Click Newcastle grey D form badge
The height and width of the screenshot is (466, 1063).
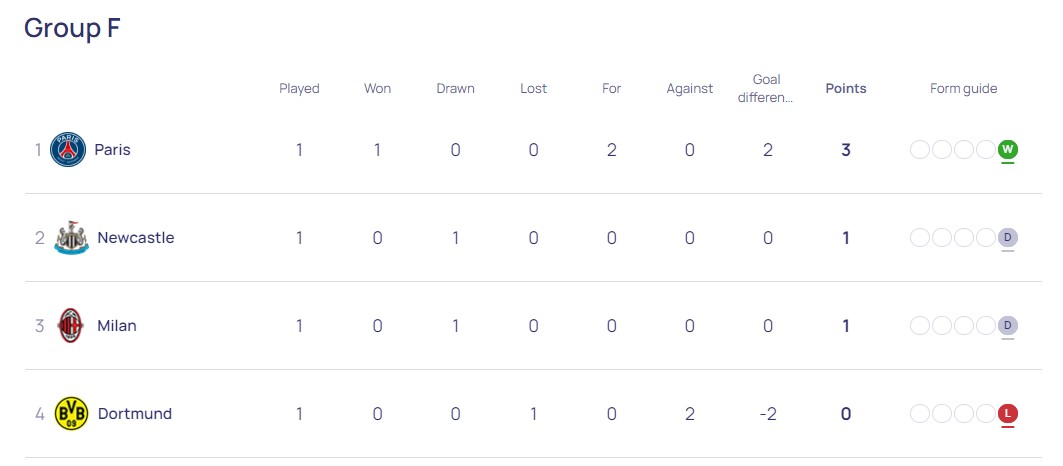[1007, 237]
